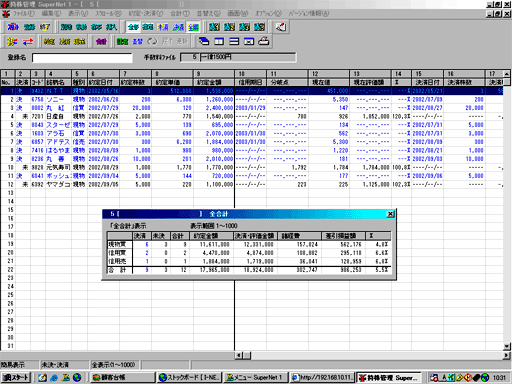Viewport: 512px width, 384px height.
Task: Click the 現物買 row label in summary dialog
Action: tap(119, 245)
